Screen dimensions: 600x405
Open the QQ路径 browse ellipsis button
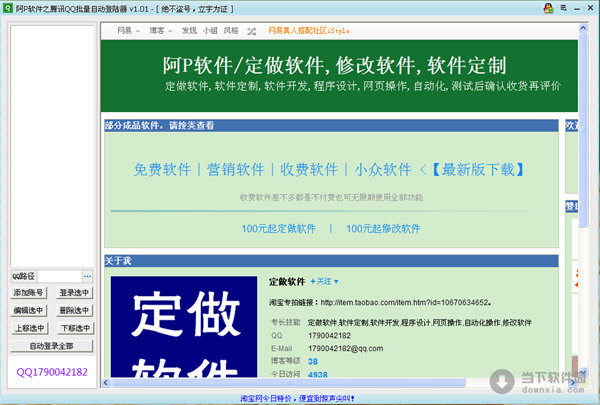tap(88, 276)
